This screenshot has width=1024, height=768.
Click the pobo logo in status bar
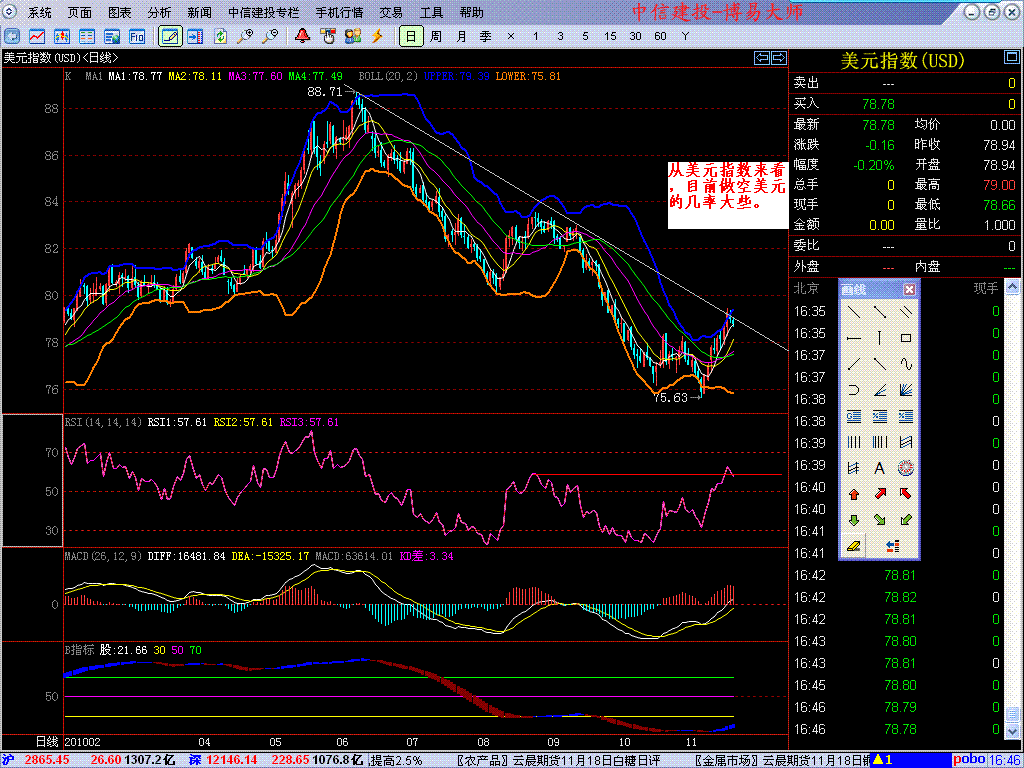point(969,760)
